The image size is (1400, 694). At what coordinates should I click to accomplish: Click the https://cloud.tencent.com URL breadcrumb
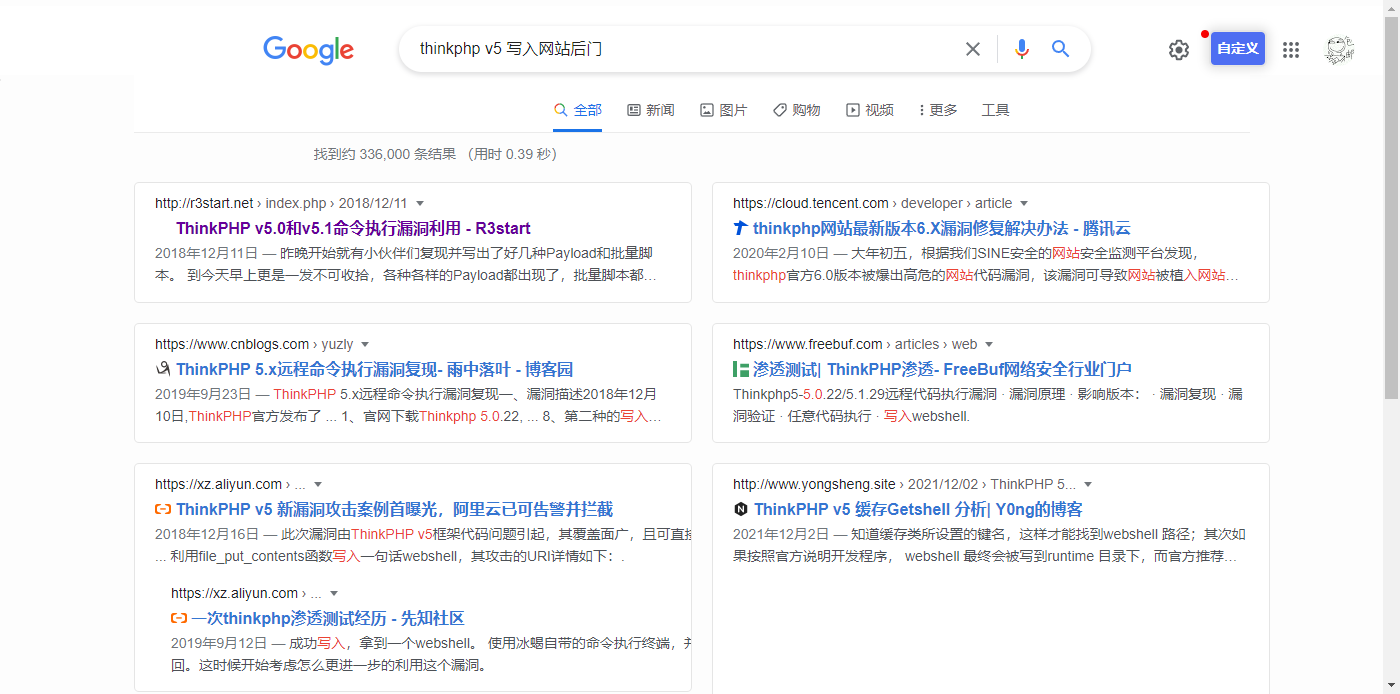coord(872,203)
